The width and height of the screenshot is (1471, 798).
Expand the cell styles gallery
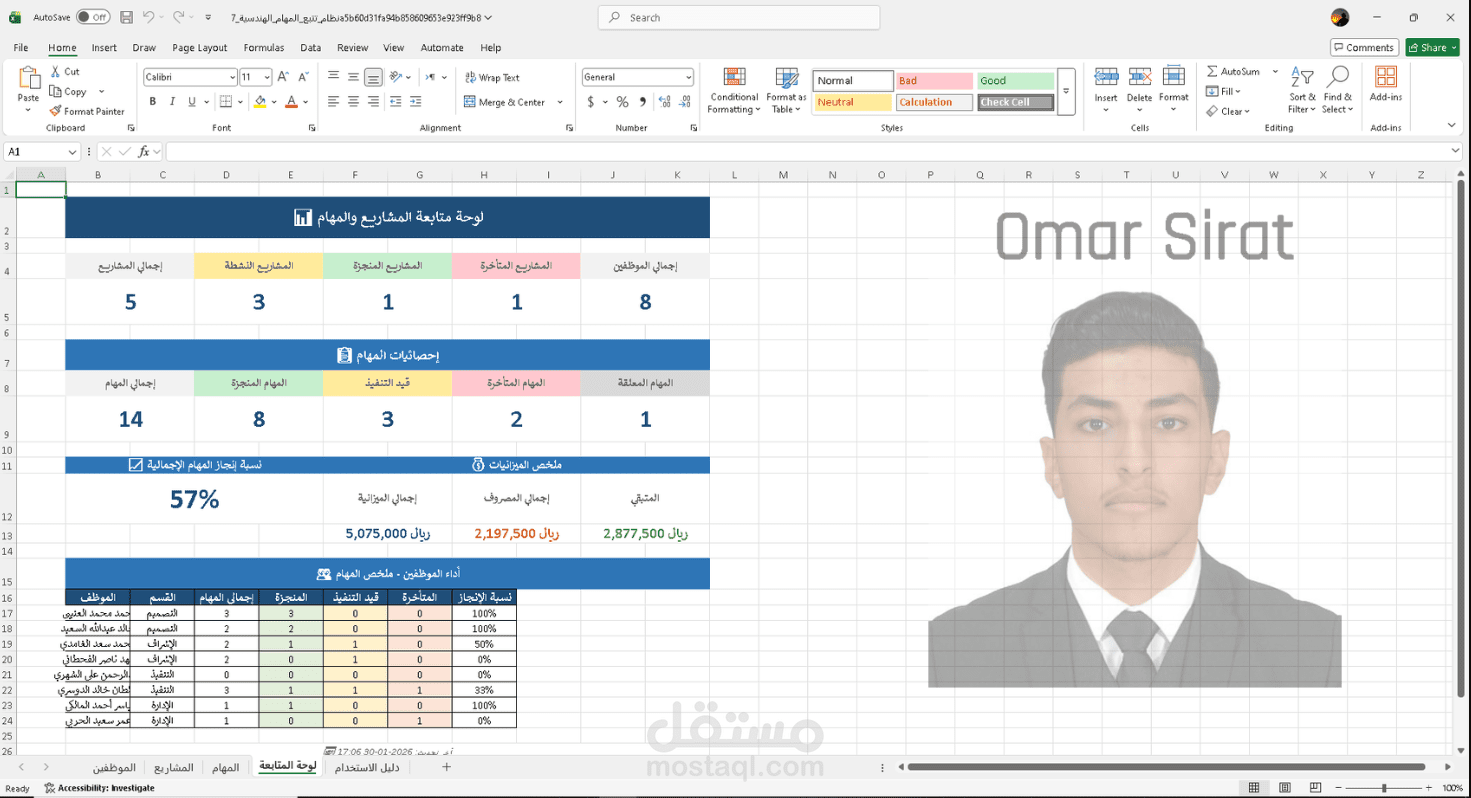tap(1066, 91)
